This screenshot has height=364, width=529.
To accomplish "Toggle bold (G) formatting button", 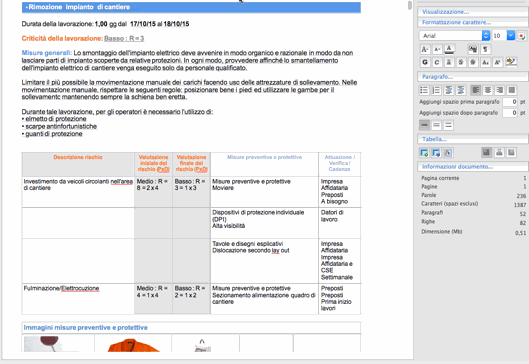I will point(425,62).
